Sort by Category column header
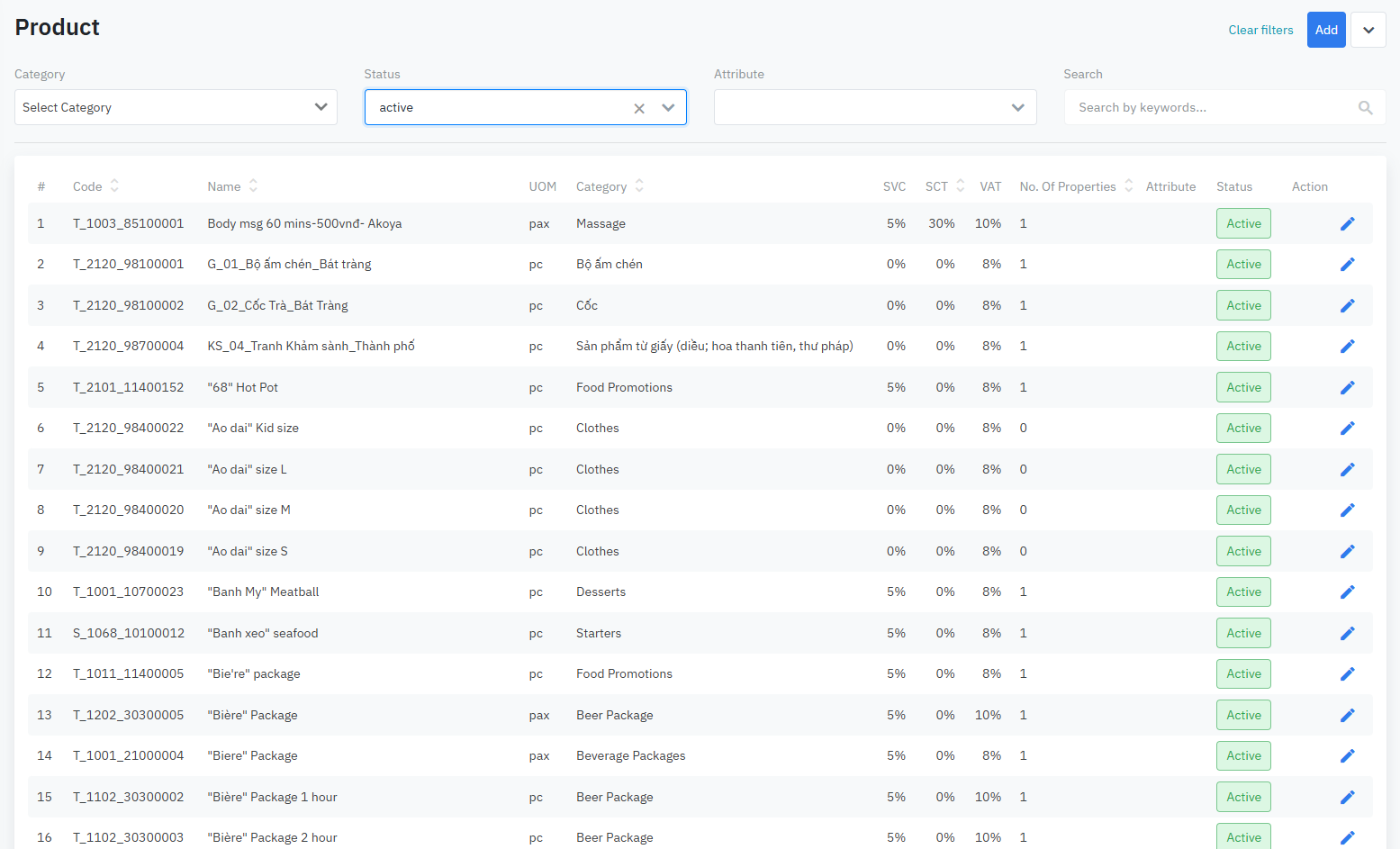This screenshot has height=849, width=1400. (x=639, y=186)
